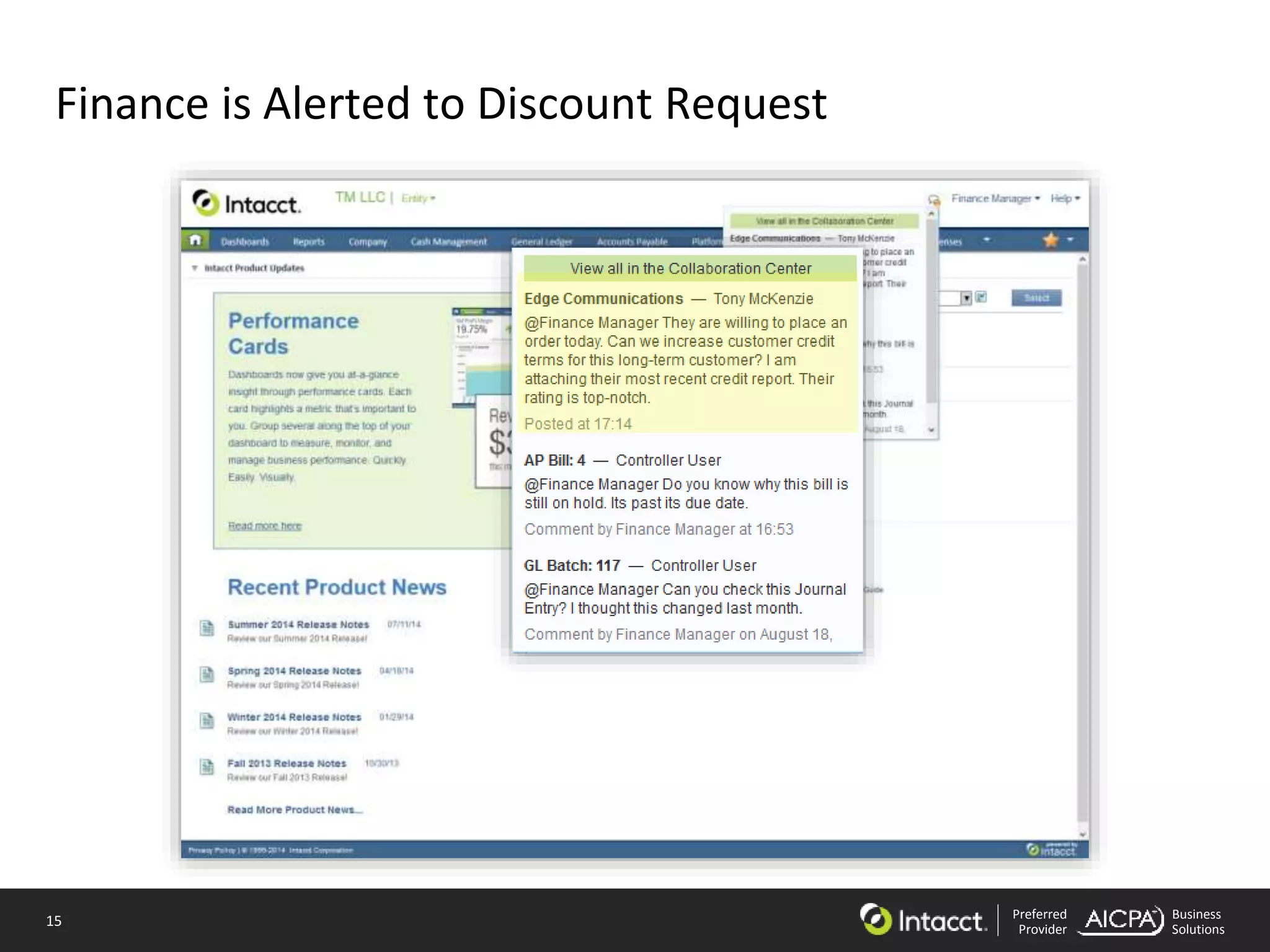Click Read More Product News link
Viewport: 1270px width, 952px height.
[x=295, y=810]
